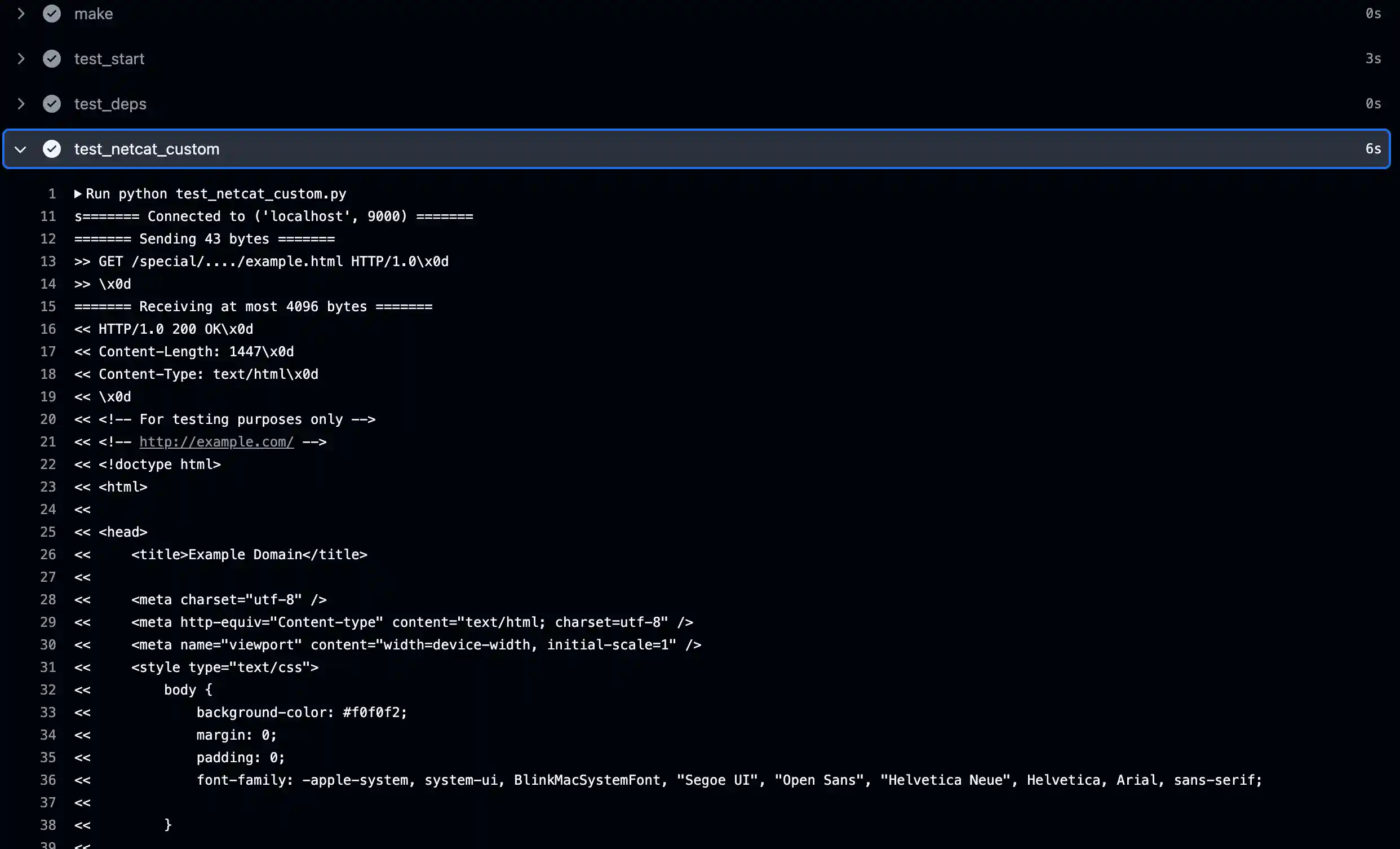Click the make step success checkmark icon
Screen dimensions: 1400x849
(x=52, y=14)
